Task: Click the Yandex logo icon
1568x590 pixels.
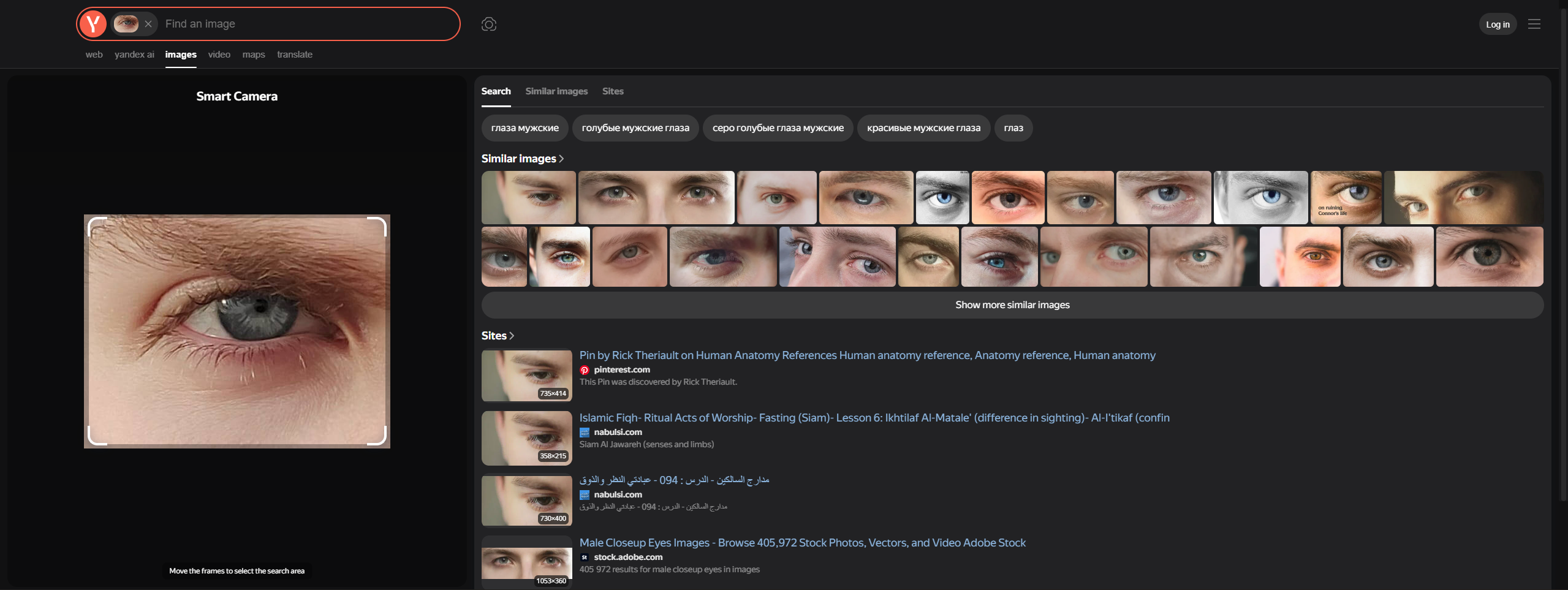Action: pos(93,24)
